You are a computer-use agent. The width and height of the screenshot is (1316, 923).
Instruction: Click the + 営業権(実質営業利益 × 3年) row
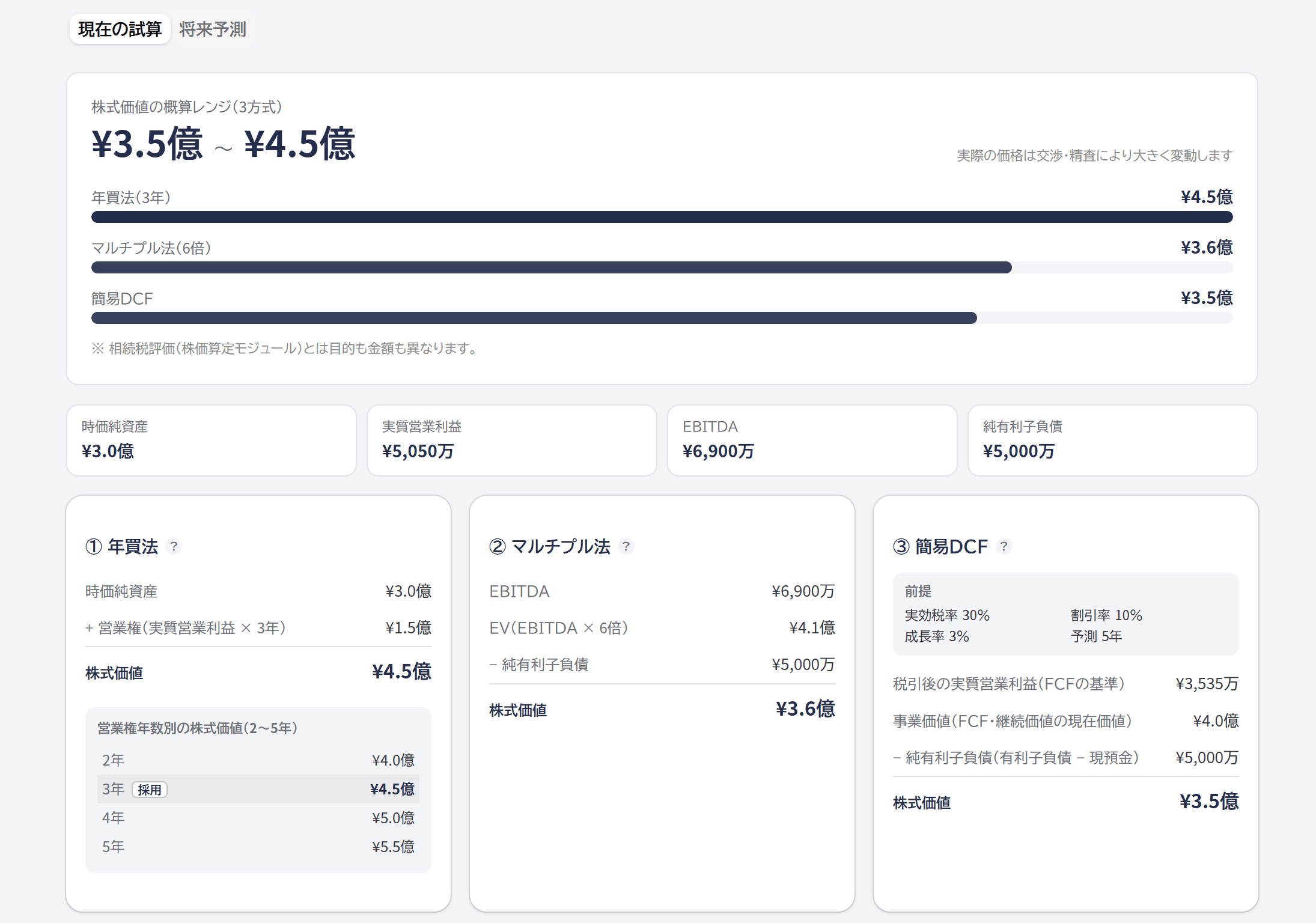[258, 628]
